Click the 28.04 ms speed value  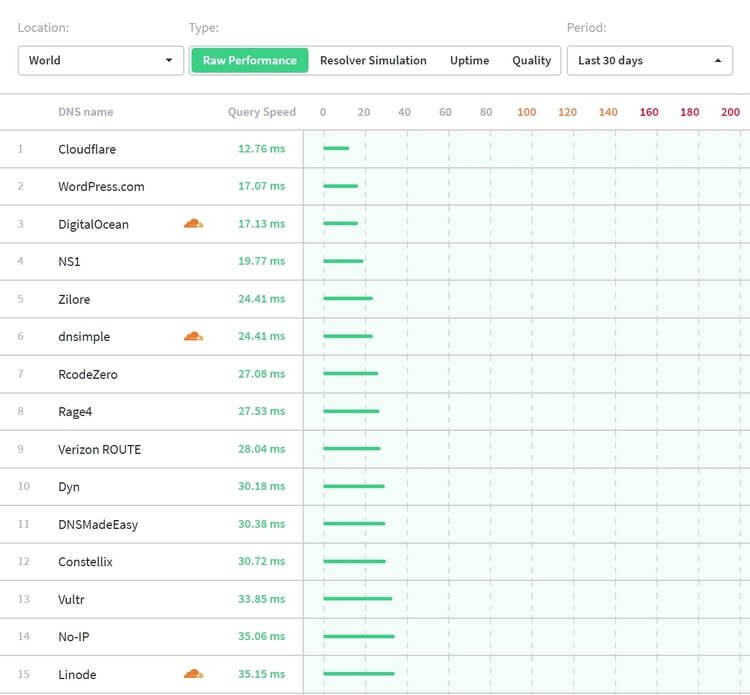coord(262,449)
